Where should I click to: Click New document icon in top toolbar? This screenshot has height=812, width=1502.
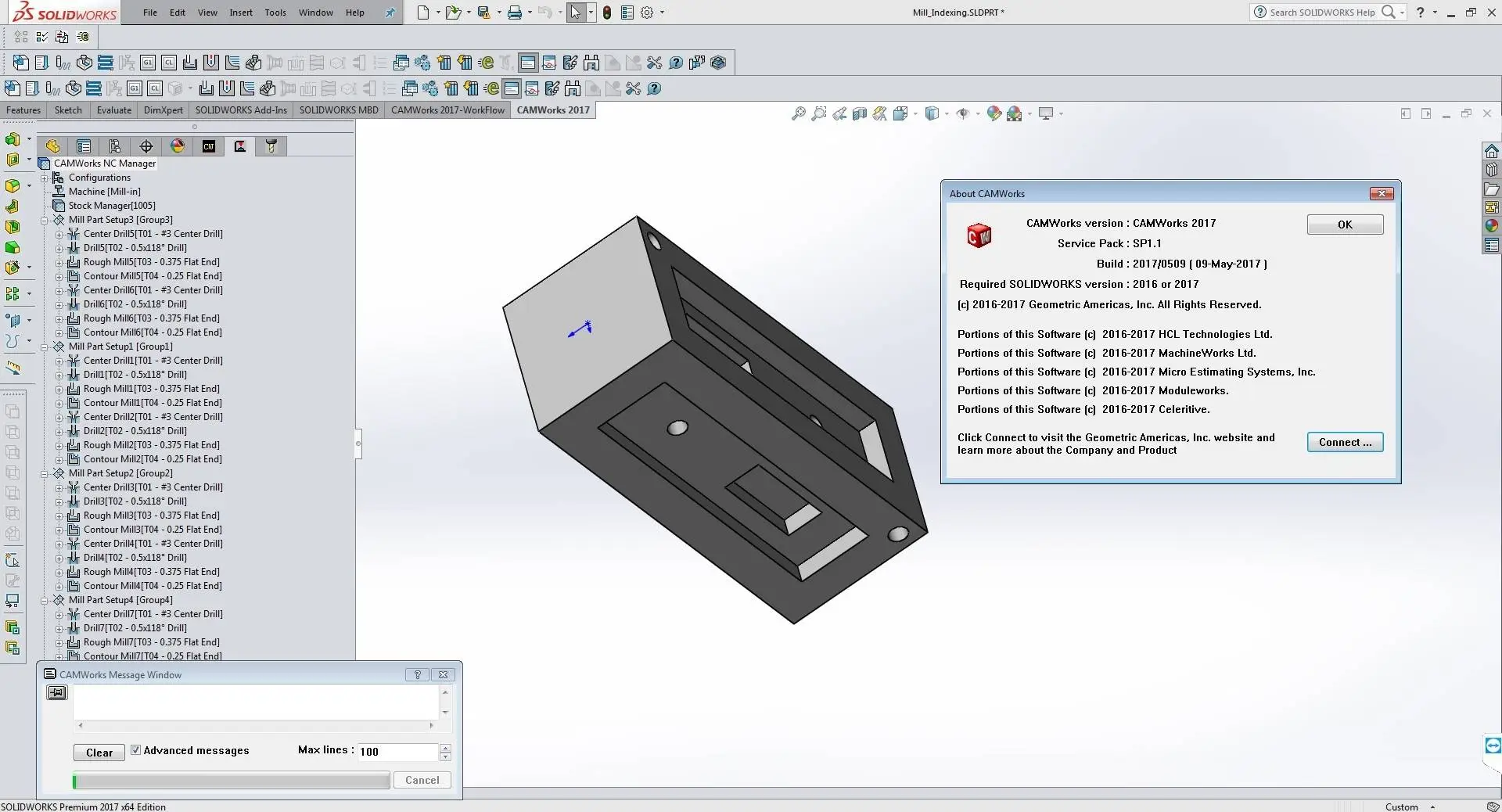pyautogui.click(x=423, y=13)
